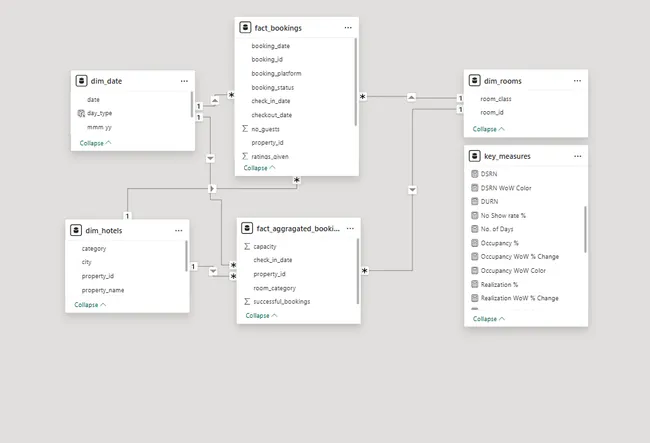Screen dimensions: 650x443
Task: Select the dim_hotels table header title
Action: tap(104, 230)
